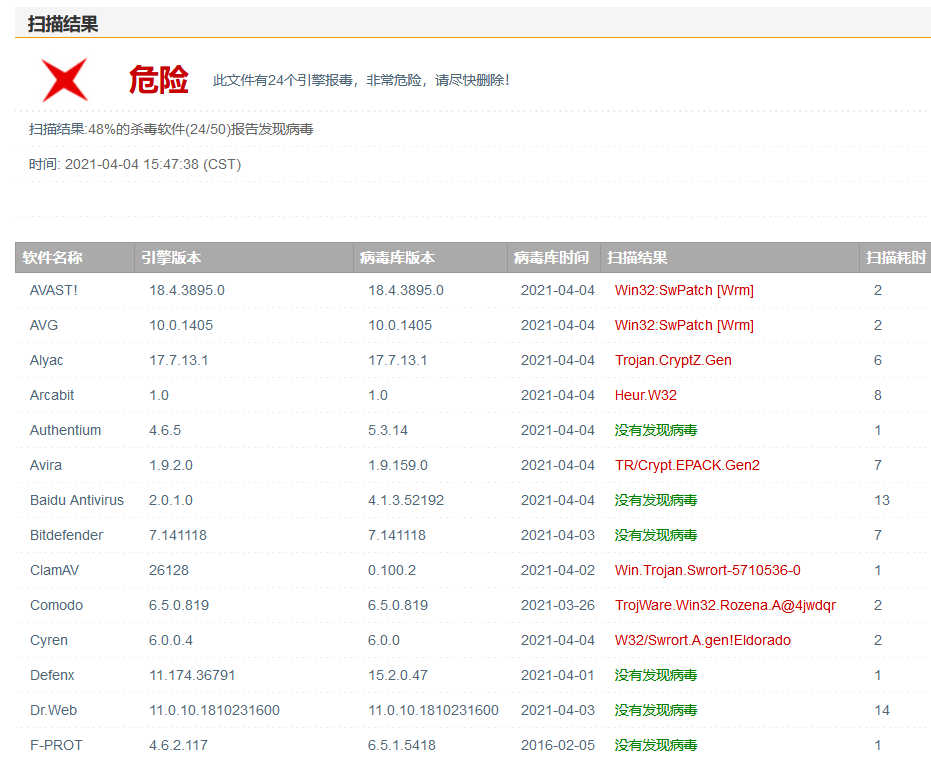Click Avira database version 1.9.159.0

click(x=398, y=465)
